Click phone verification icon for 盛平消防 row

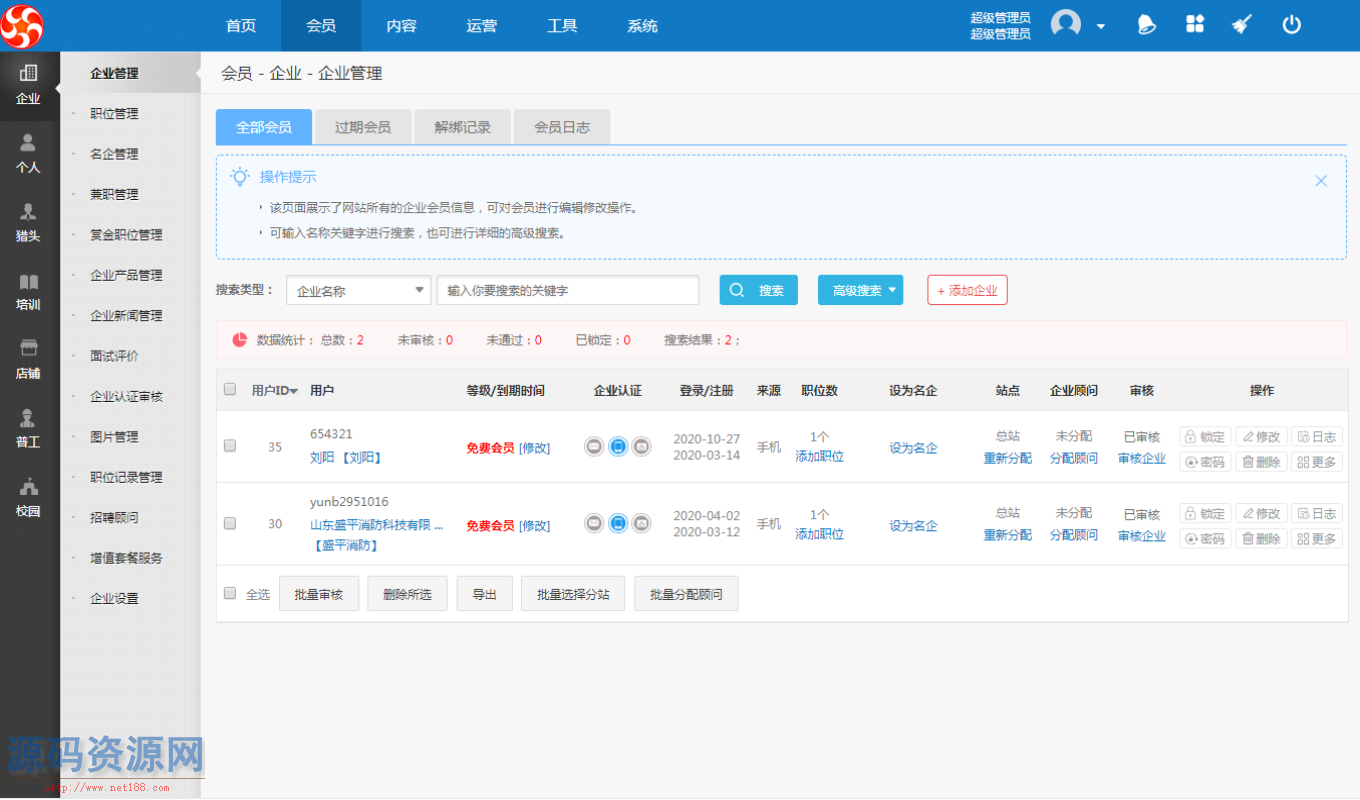pos(617,523)
